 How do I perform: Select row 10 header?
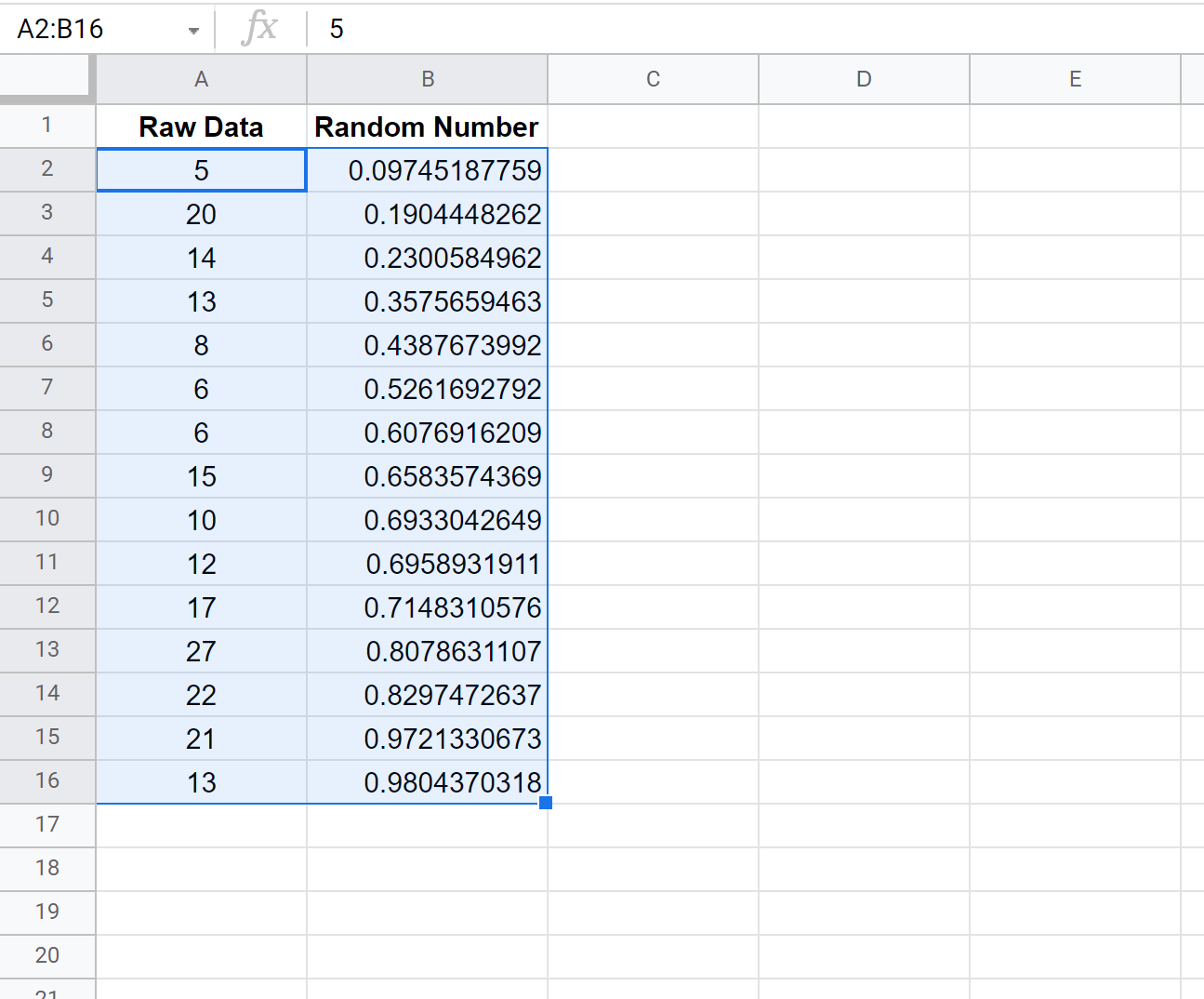click(47, 519)
